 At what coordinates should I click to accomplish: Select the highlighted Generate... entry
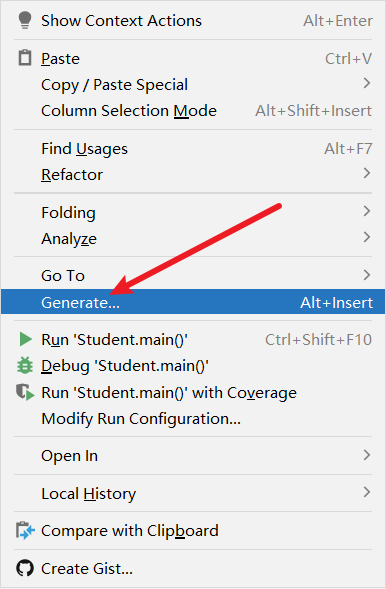point(193,302)
